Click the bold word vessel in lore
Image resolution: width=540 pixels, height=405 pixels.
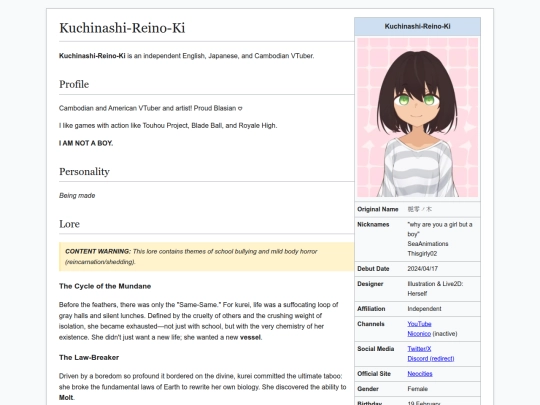250,337
